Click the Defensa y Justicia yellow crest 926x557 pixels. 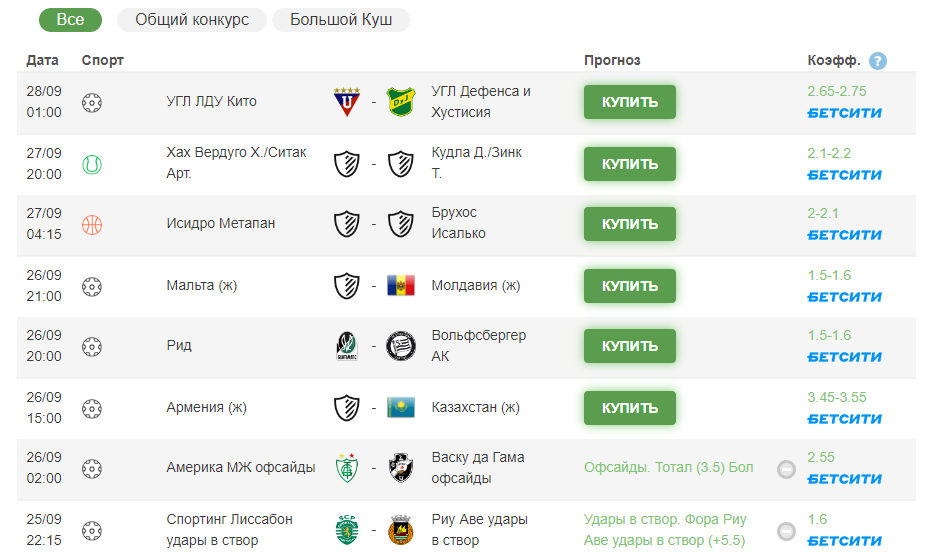point(401,102)
